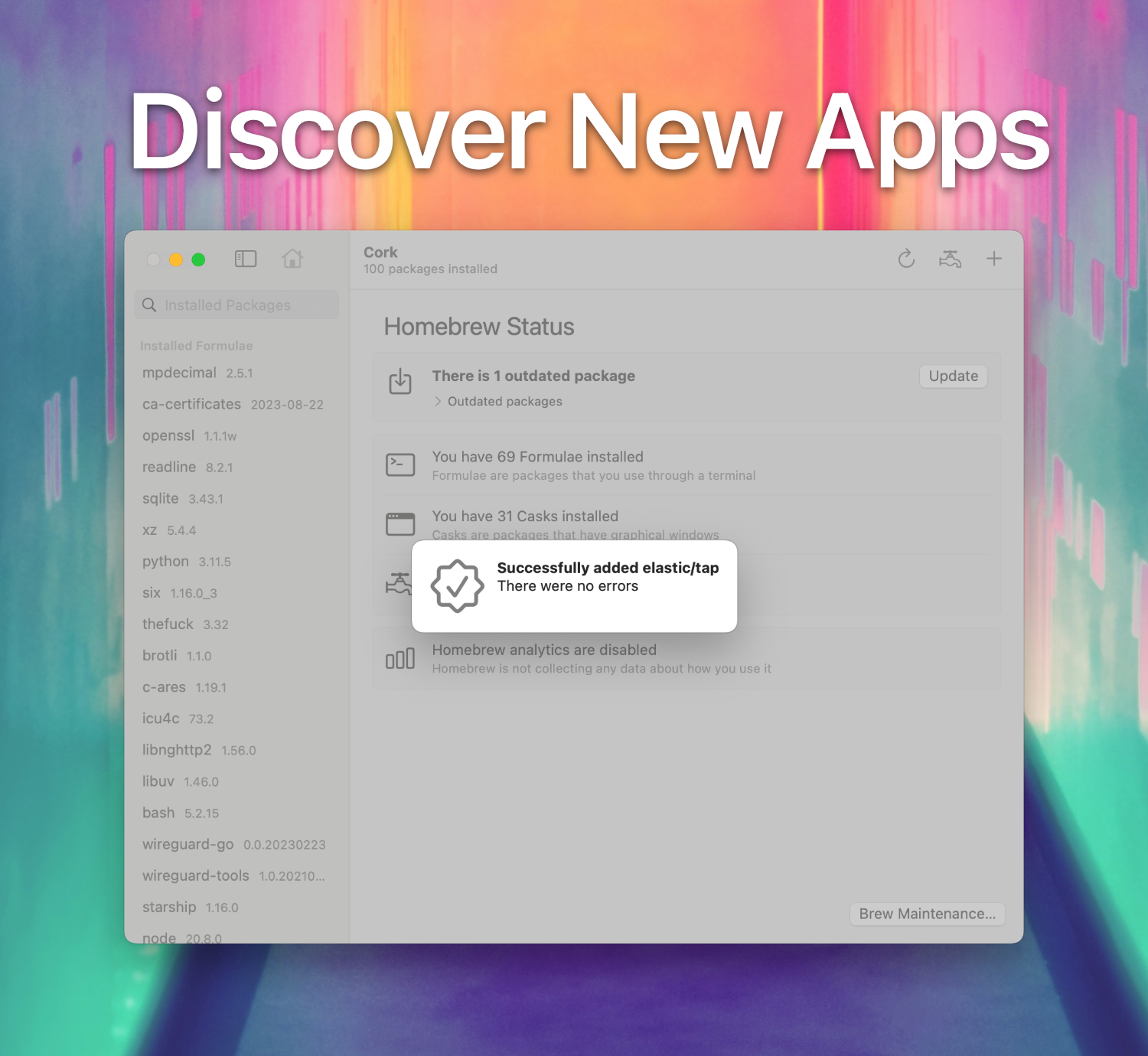Select the c-ares package
The width and height of the screenshot is (1148, 1056).
[x=236, y=686]
